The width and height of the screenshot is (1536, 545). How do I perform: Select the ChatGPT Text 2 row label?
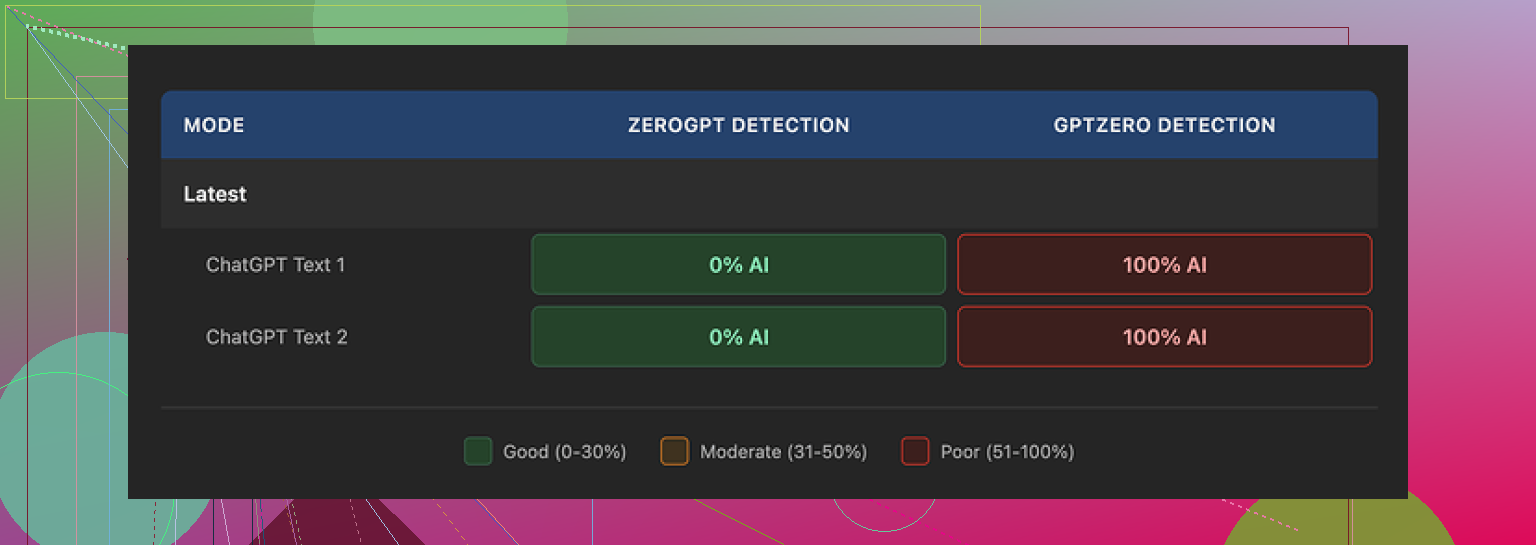277,337
